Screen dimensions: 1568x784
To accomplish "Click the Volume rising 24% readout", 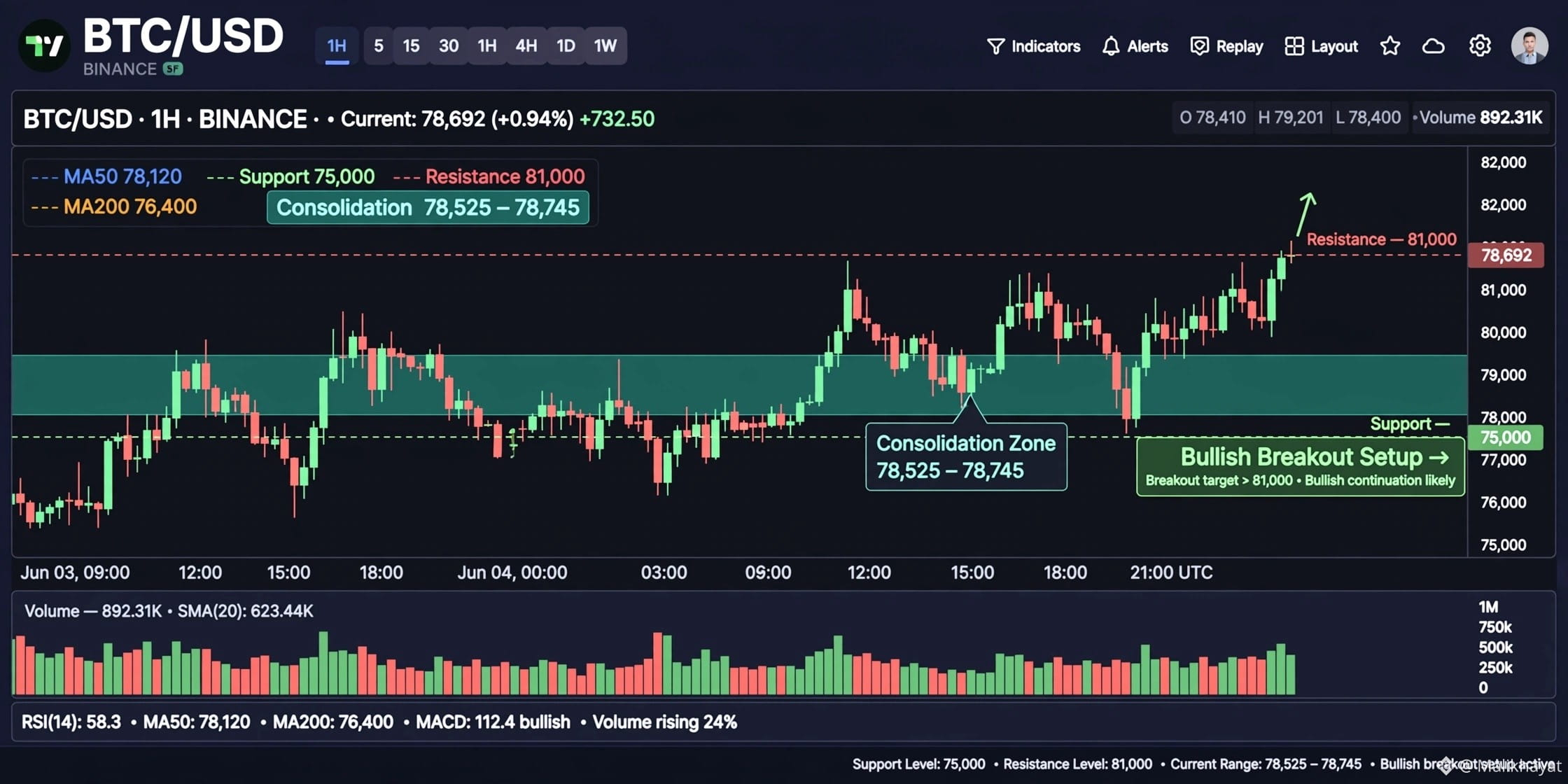I will 664,722.
